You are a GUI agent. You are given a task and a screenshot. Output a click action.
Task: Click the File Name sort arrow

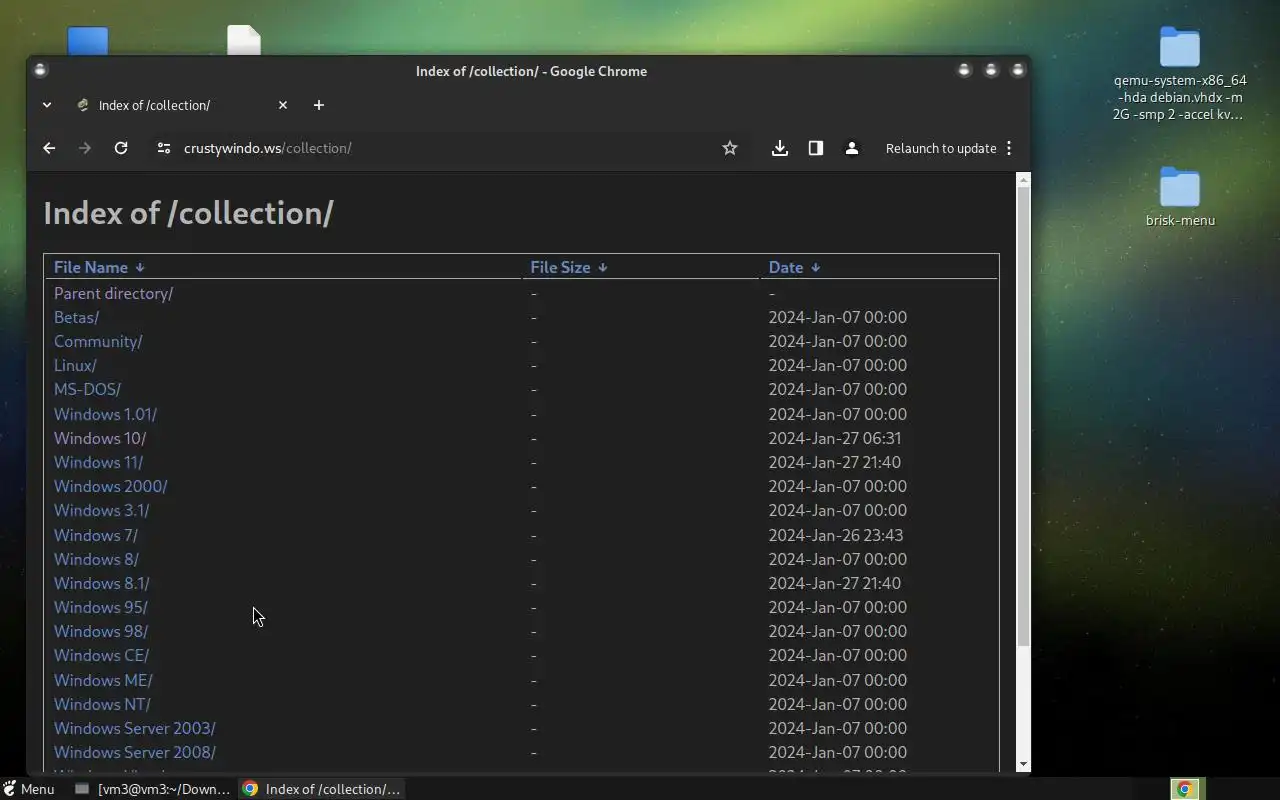tap(140, 268)
